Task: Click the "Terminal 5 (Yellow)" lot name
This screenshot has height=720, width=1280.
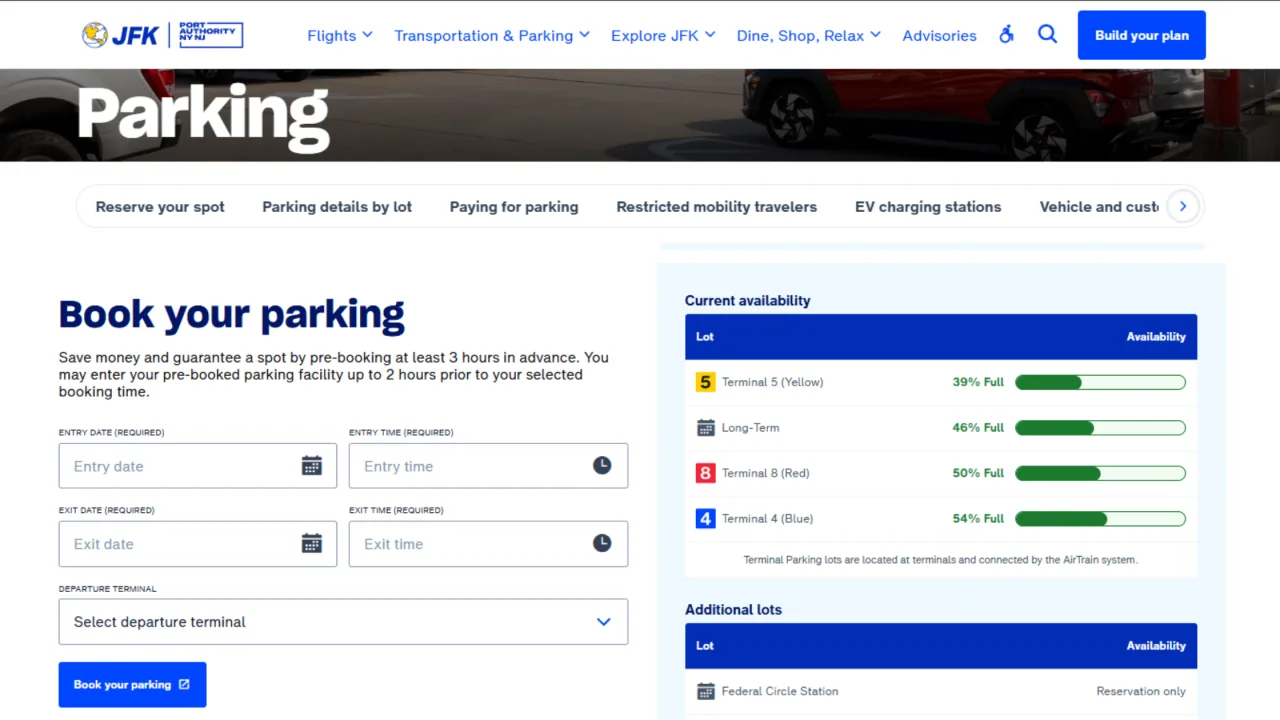Action: pyautogui.click(x=772, y=382)
